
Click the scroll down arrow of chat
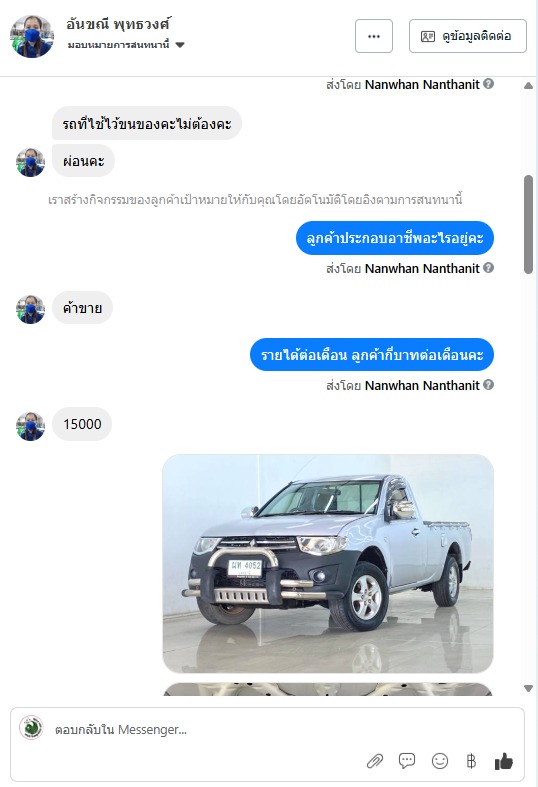pos(528,688)
